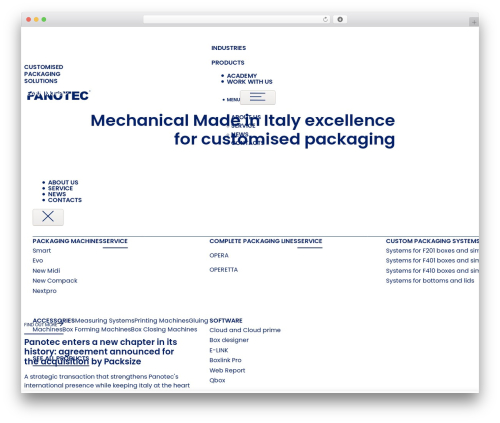Open Custom Packaging Systems heading
Viewport: 500px width, 423px height.
pos(432,241)
